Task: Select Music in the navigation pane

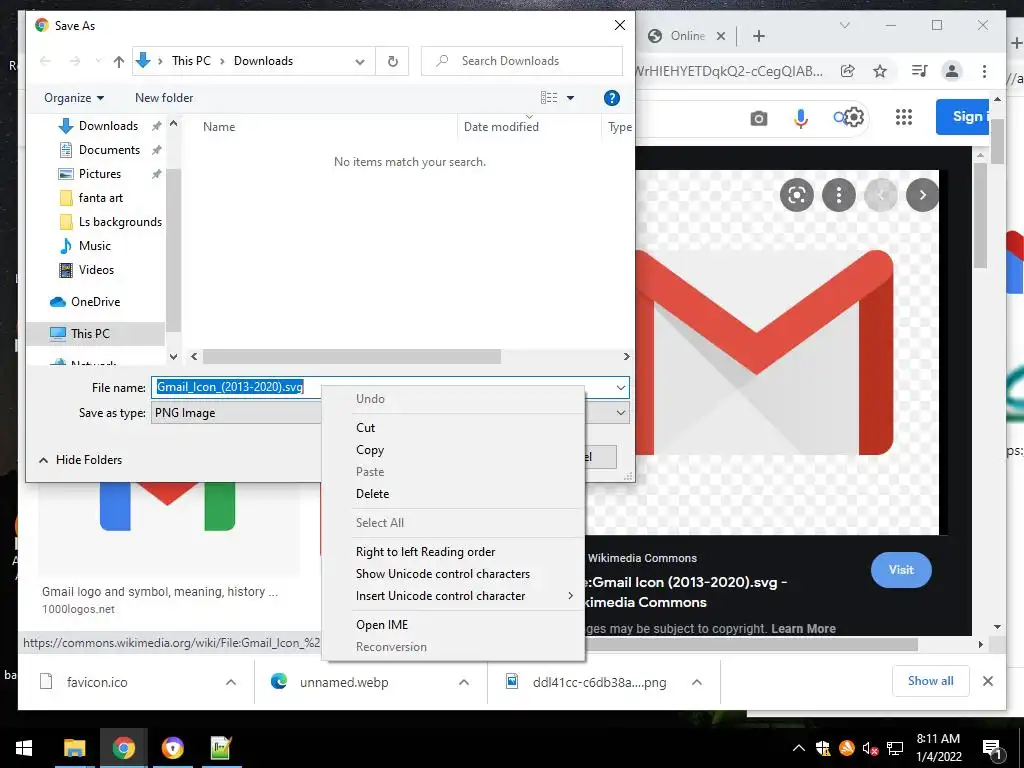Action: pyautogui.click(x=95, y=246)
